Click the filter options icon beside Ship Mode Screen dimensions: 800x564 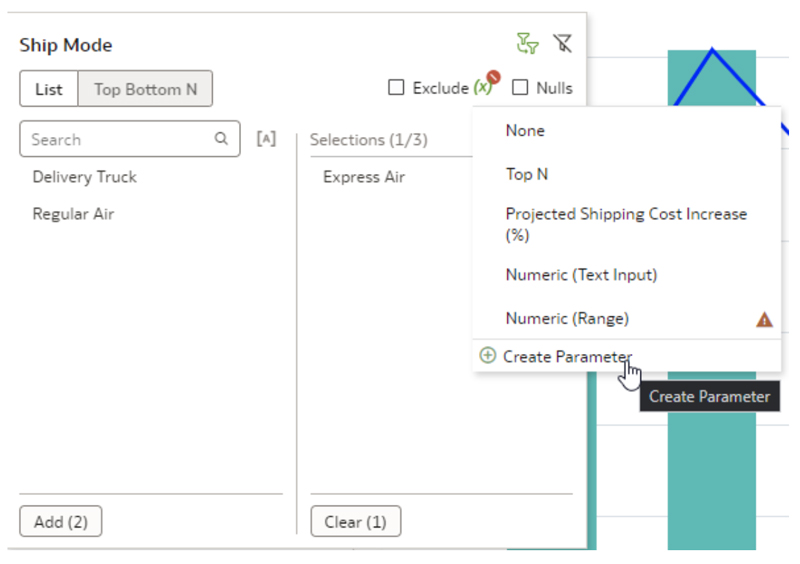tap(527, 43)
